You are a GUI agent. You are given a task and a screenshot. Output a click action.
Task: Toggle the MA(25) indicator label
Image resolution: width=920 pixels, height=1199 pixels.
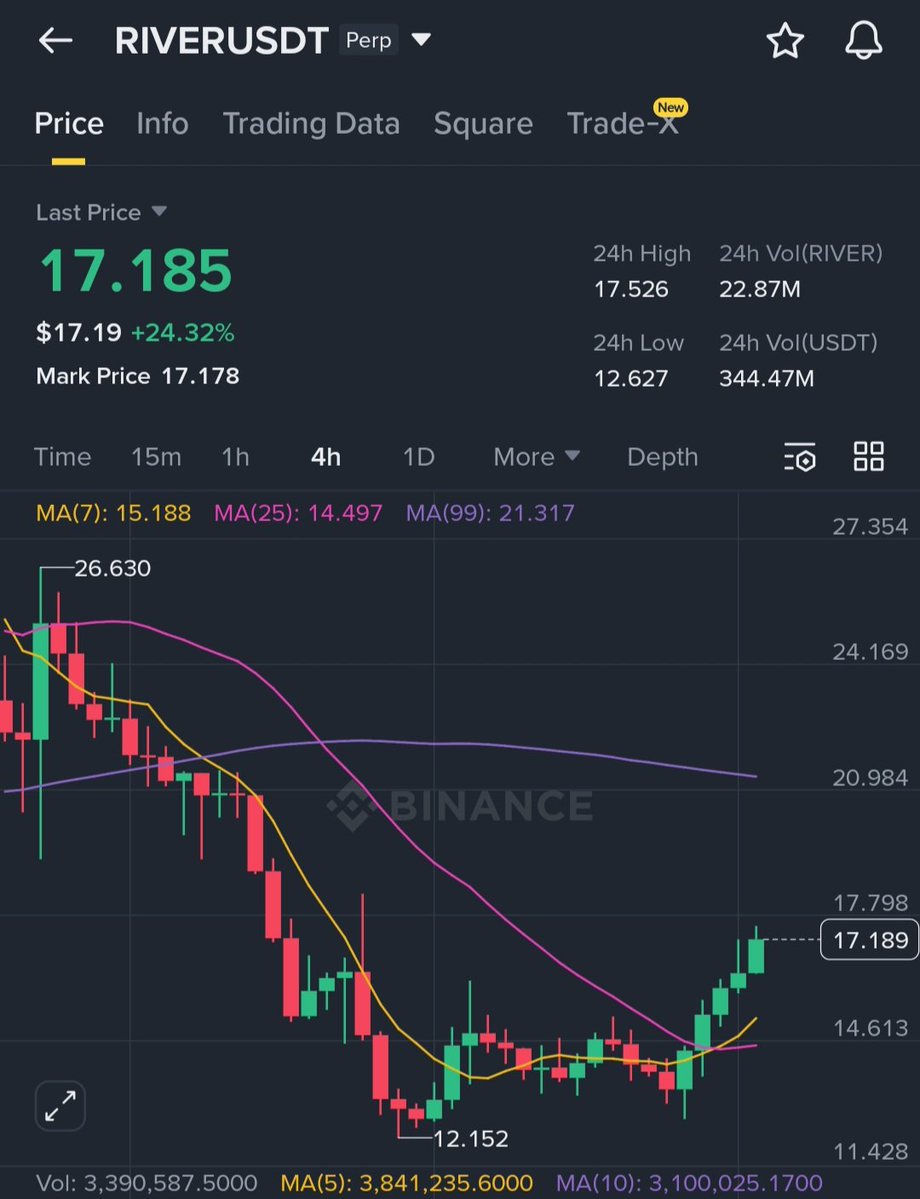(x=297, y=511)
